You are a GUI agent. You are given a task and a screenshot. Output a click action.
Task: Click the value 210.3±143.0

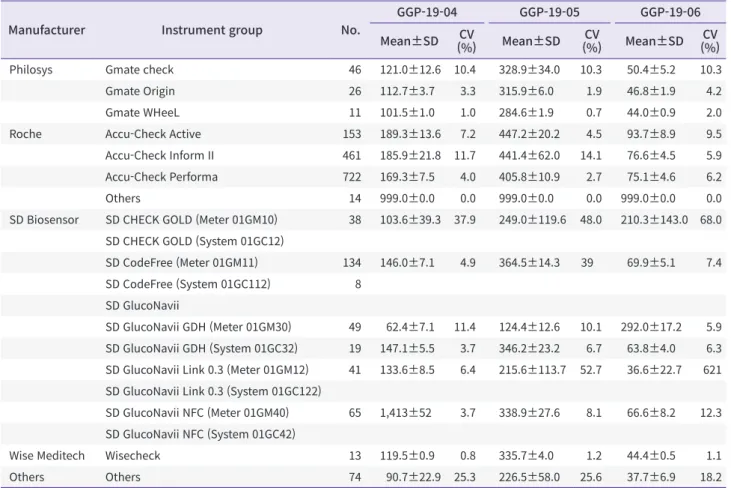[x=654, y=220]
